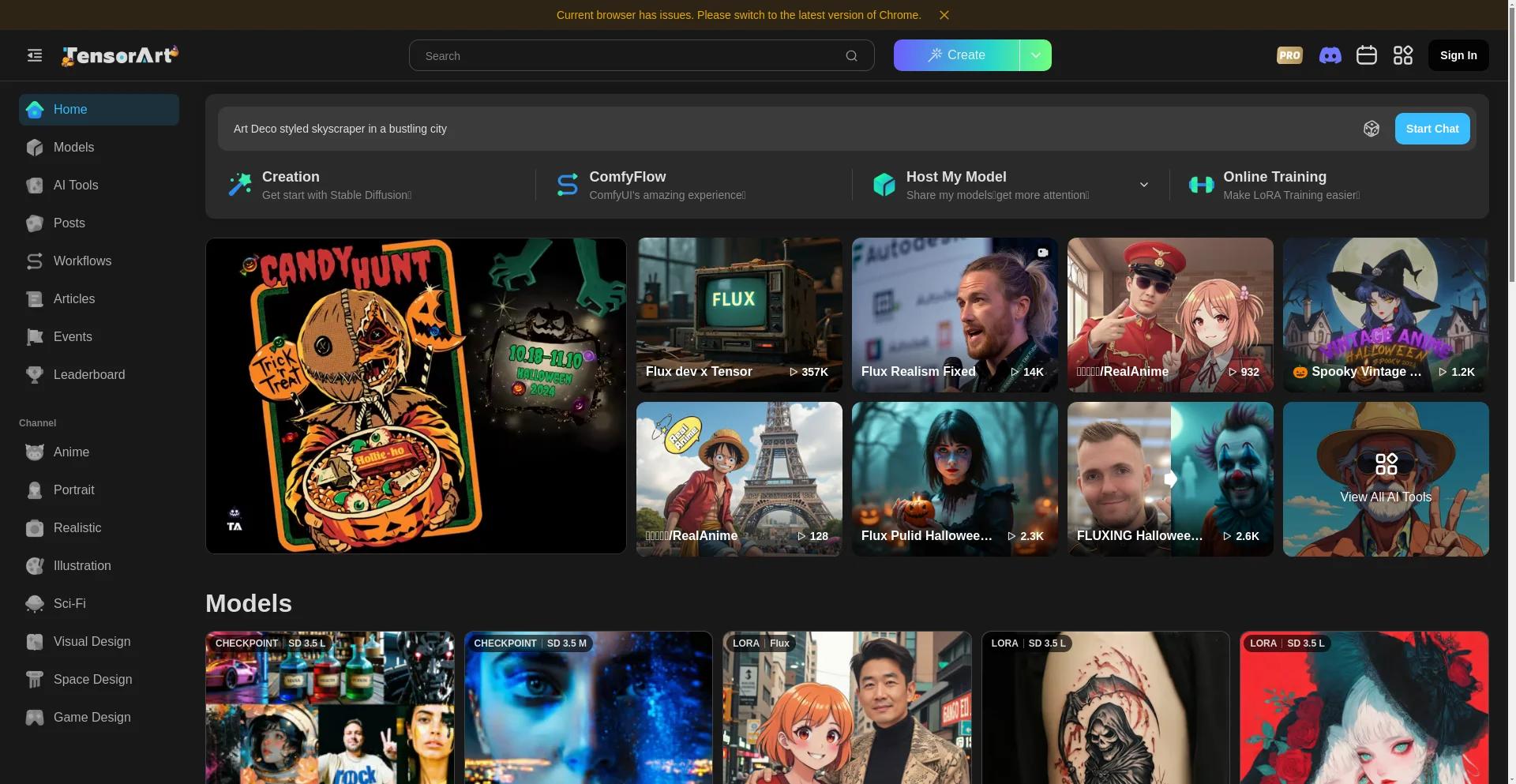The height and width of the screenshot is (784, 1516).
Task: Click the Art Deco skyscraper prompt field
Action: point(790,129)
